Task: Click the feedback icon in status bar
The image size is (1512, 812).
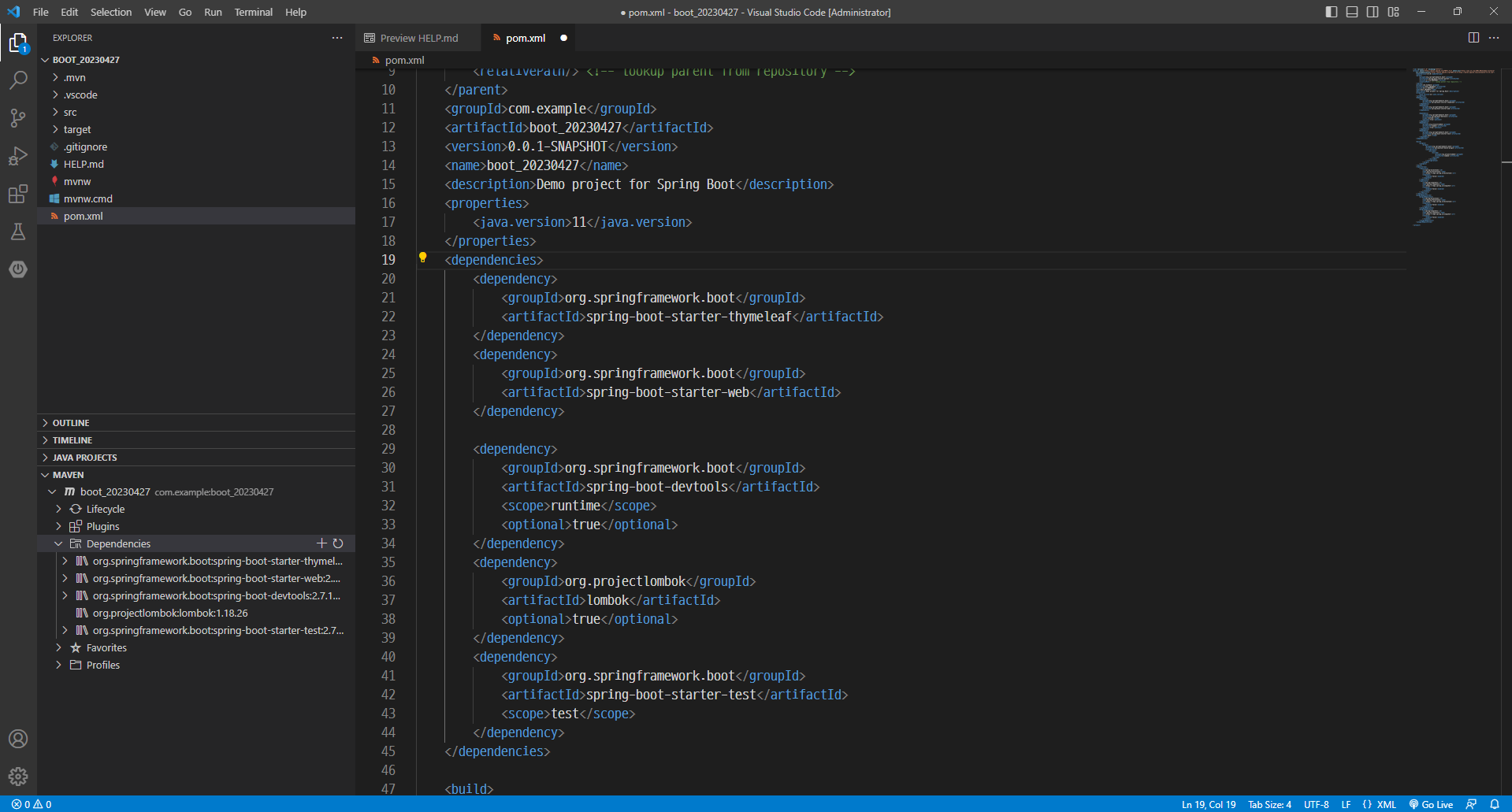Action: pos(1471,804)
